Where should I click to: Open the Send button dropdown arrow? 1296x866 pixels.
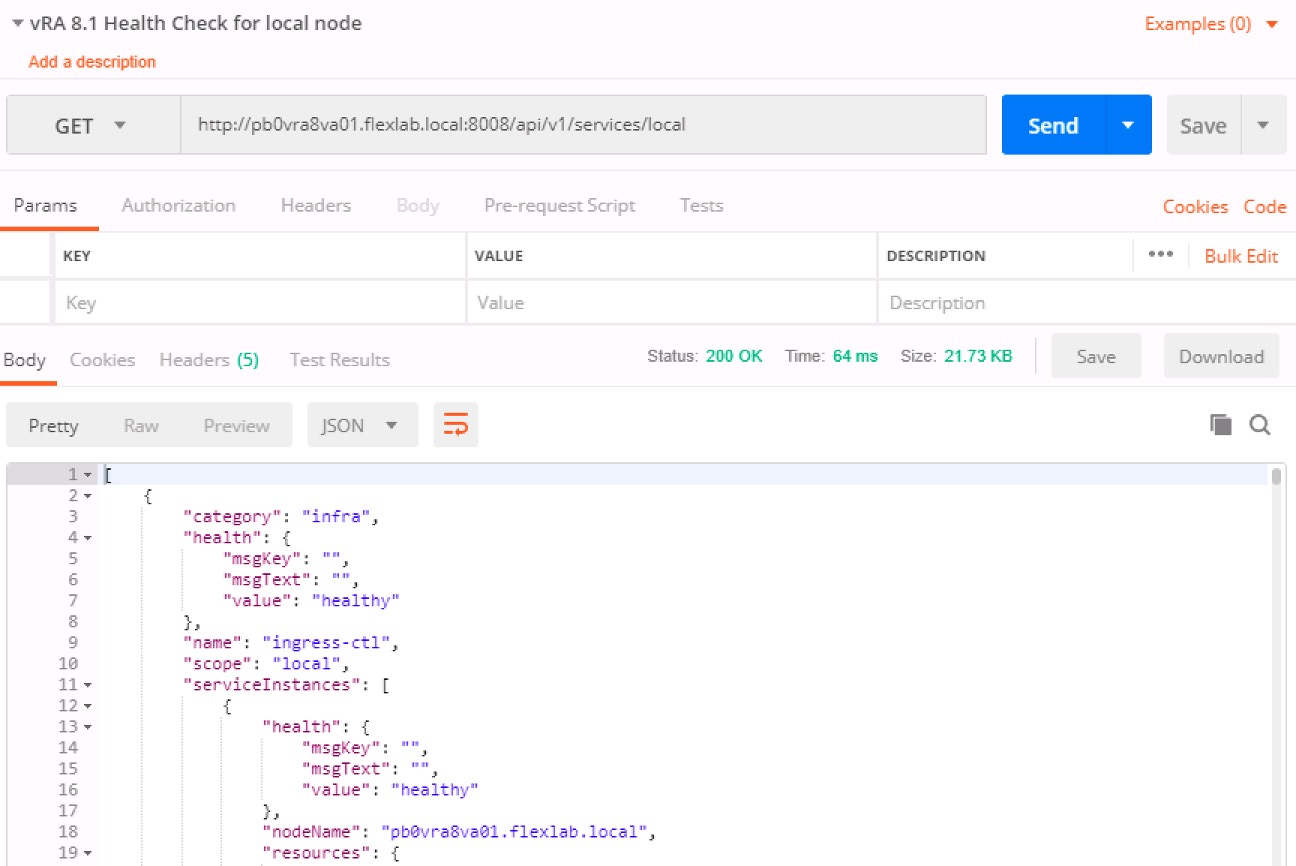point(1128,125)
